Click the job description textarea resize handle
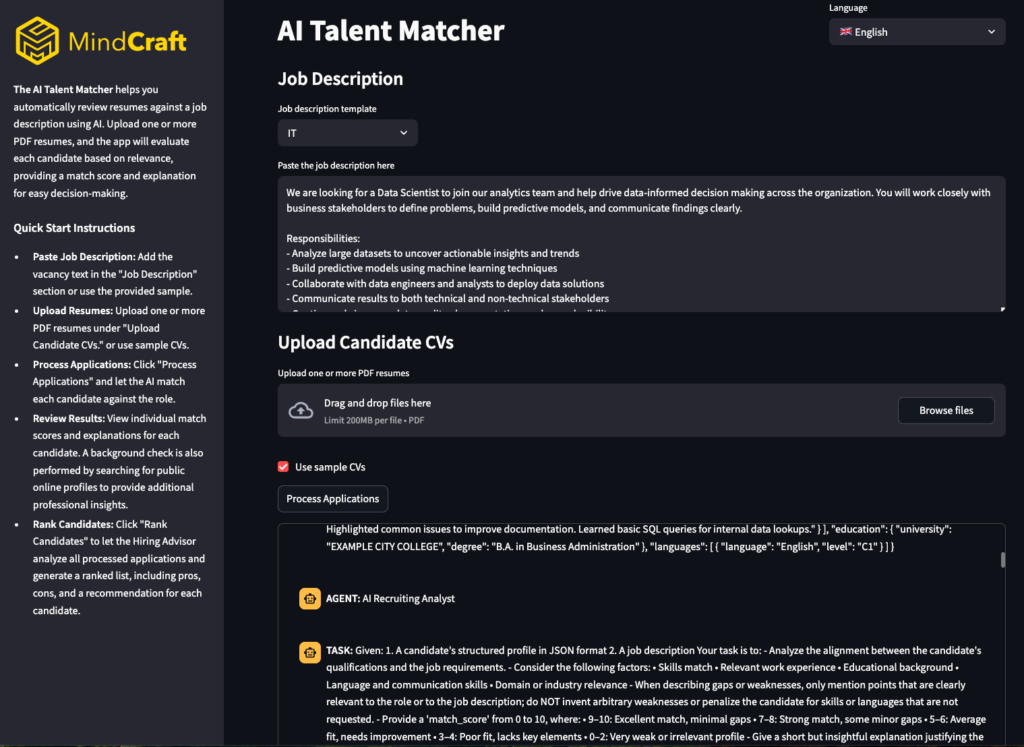1024x747 pixels. point(1002,308)
